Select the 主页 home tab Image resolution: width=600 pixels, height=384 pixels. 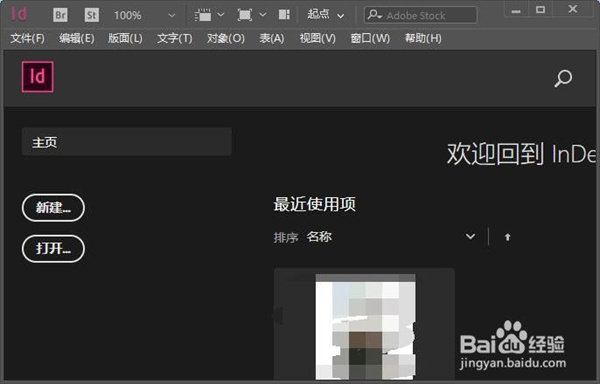[127, 142]
